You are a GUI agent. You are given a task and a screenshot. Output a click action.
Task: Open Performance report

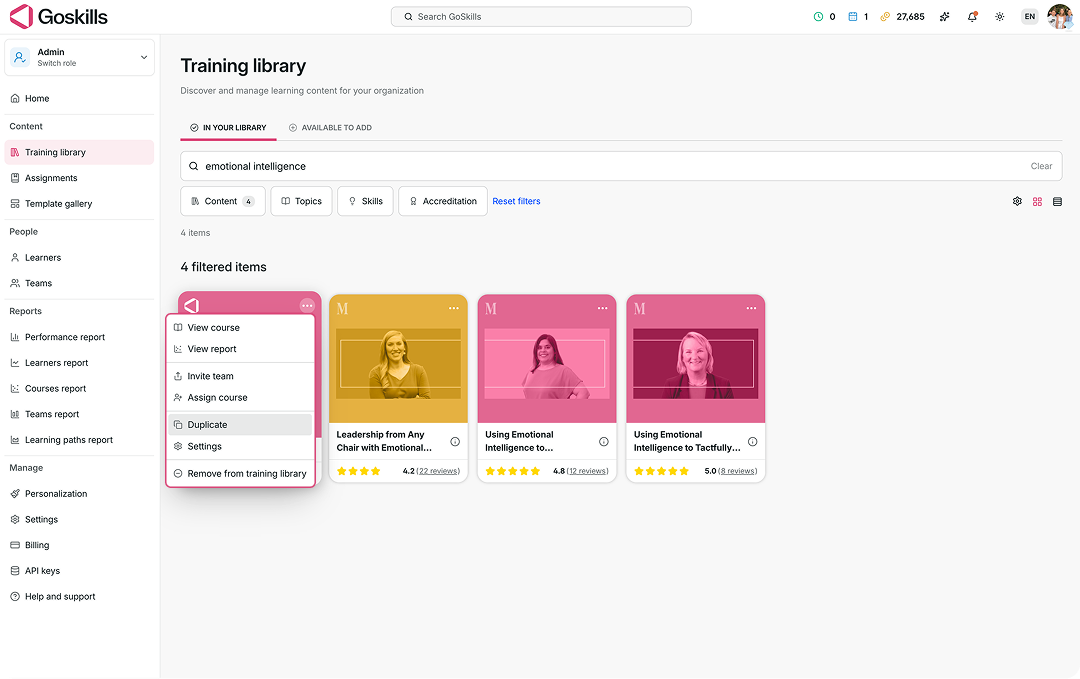79,337
